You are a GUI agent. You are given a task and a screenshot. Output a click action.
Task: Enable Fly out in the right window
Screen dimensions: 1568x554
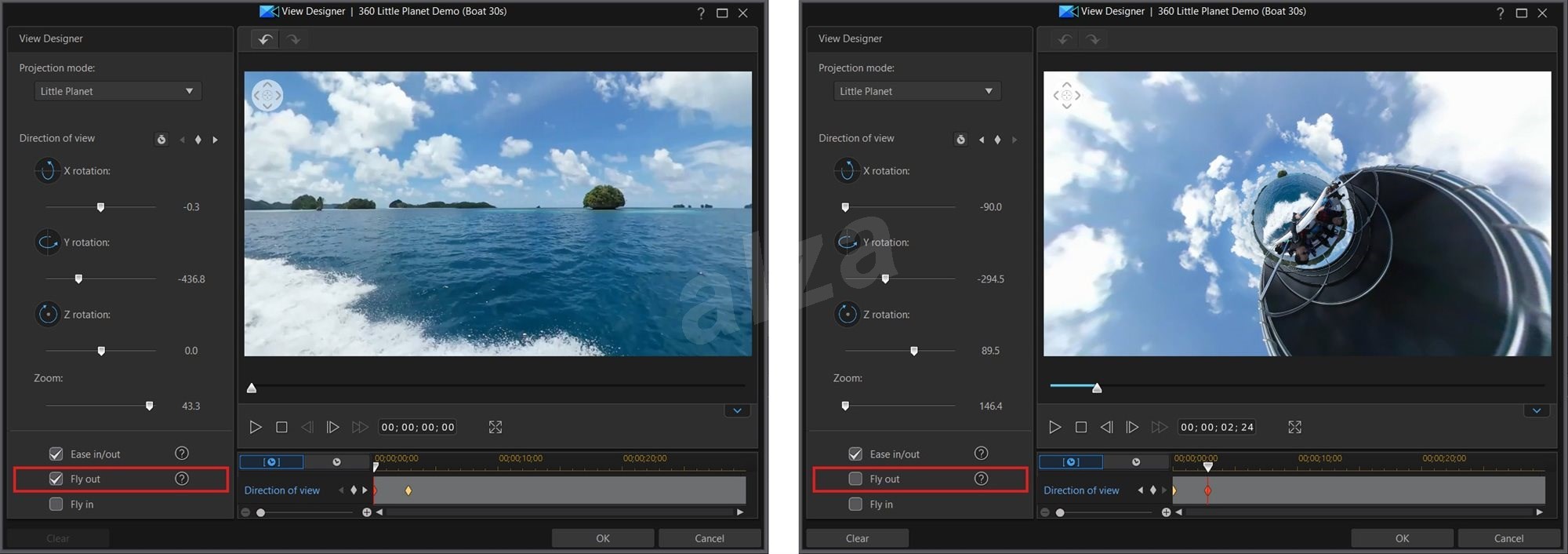pyautogui.click(x=855, y=479)
